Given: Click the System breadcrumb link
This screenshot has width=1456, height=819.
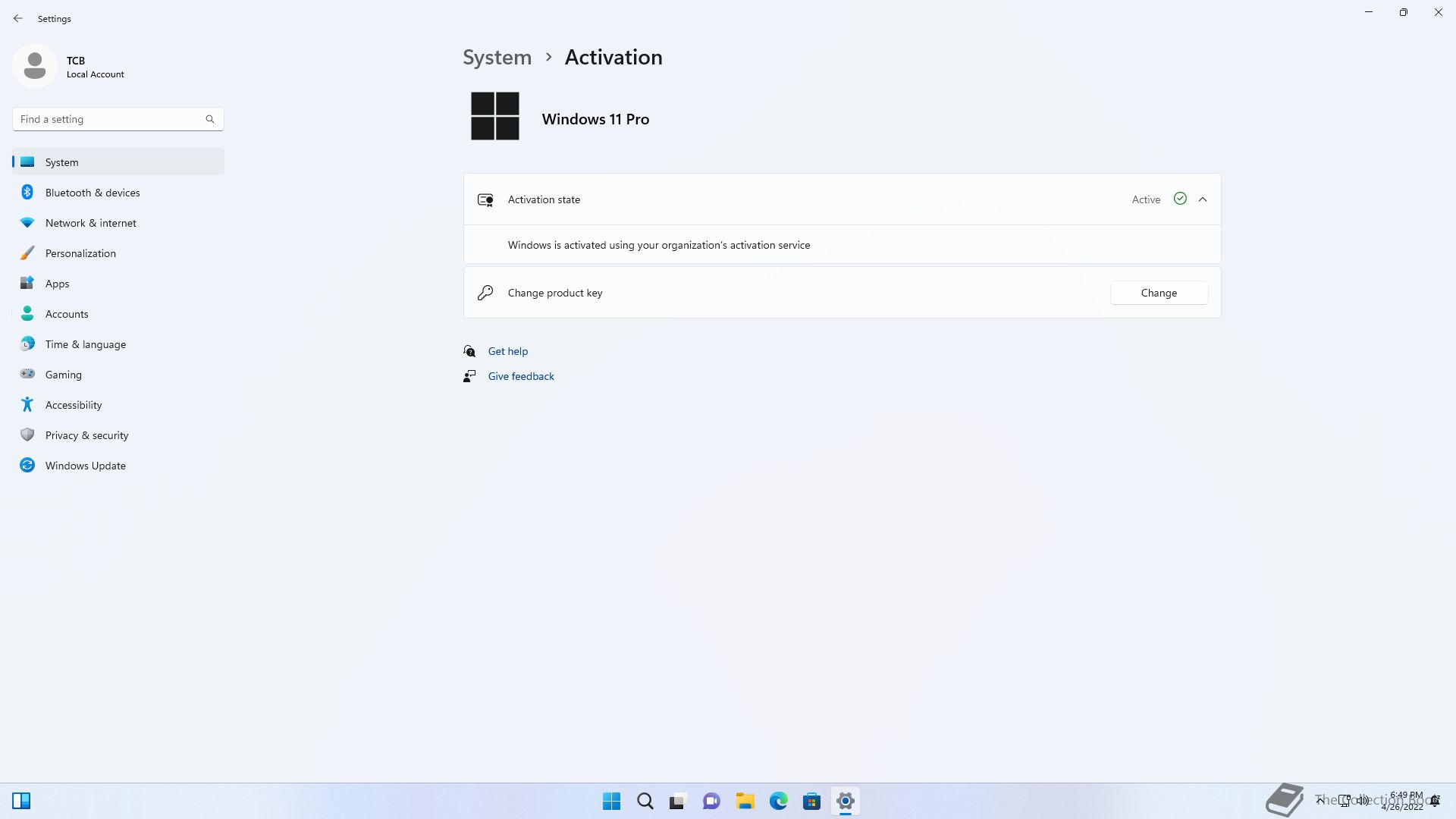Looking at the screenshot, I should click(x=497, y=58).
